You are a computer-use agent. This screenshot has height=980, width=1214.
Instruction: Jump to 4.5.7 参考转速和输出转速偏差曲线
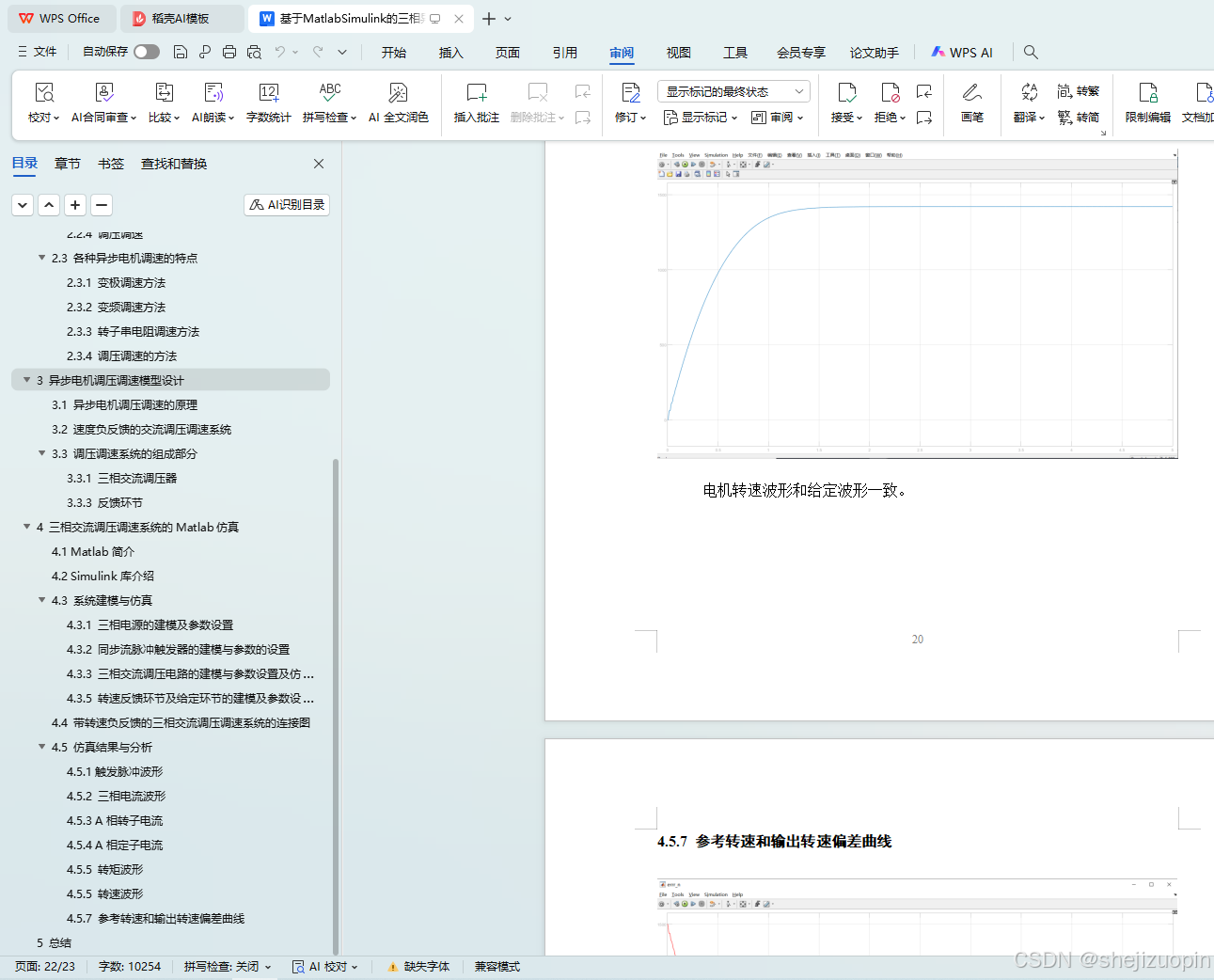coord(155,918)
